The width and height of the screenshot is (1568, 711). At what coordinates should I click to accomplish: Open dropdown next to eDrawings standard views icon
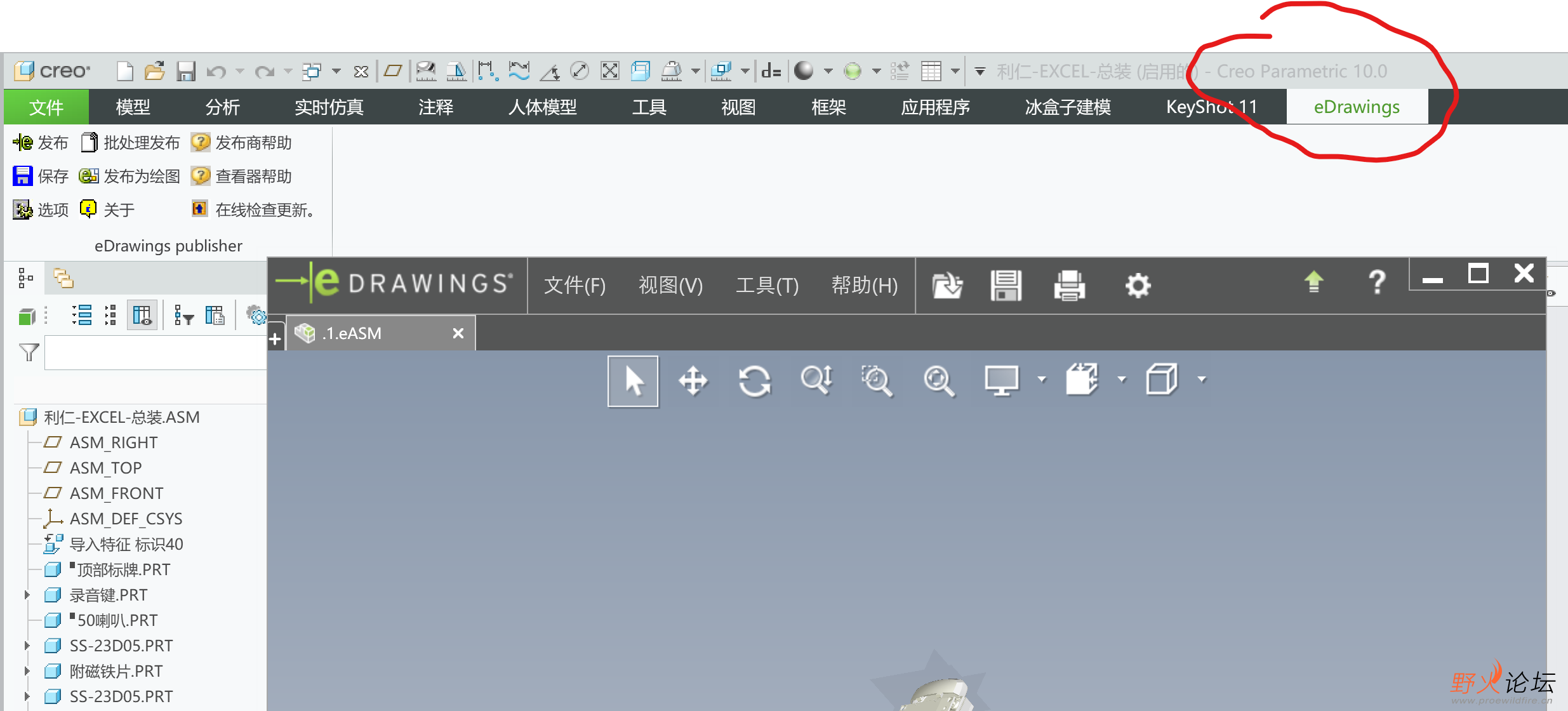coord(1122,380)
